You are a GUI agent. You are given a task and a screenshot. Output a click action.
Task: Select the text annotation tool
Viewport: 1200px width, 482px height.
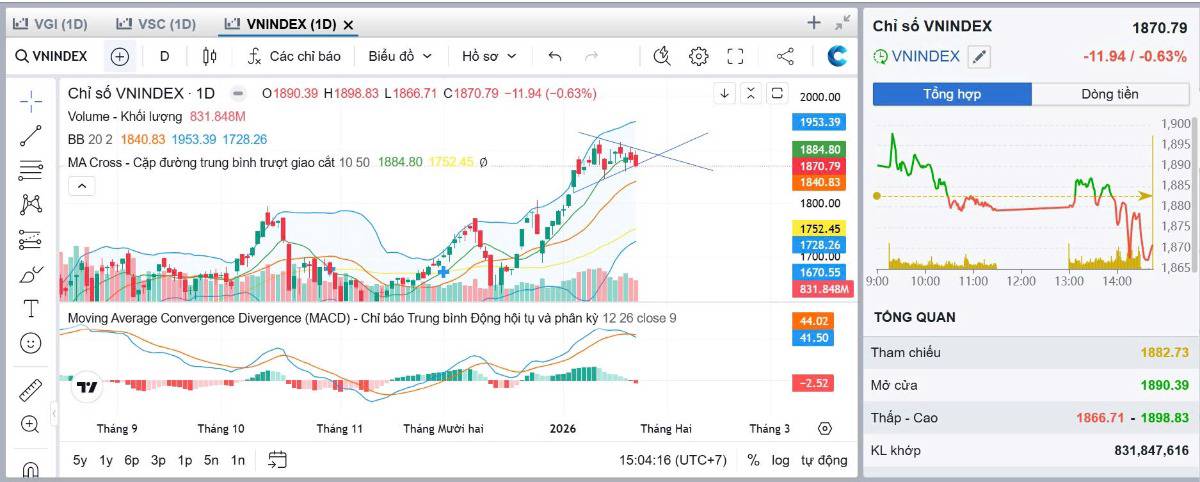tap(31, 308)
